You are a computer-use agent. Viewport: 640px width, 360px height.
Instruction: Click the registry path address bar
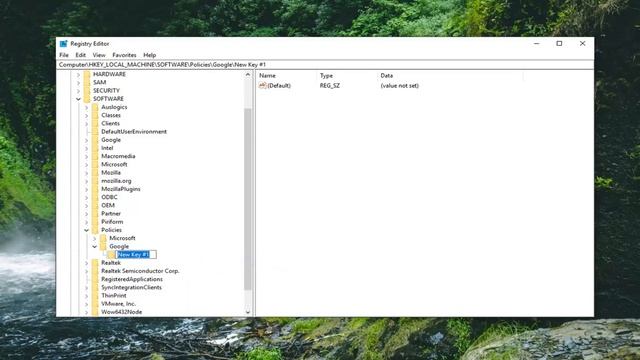click(x=325, y=64)
